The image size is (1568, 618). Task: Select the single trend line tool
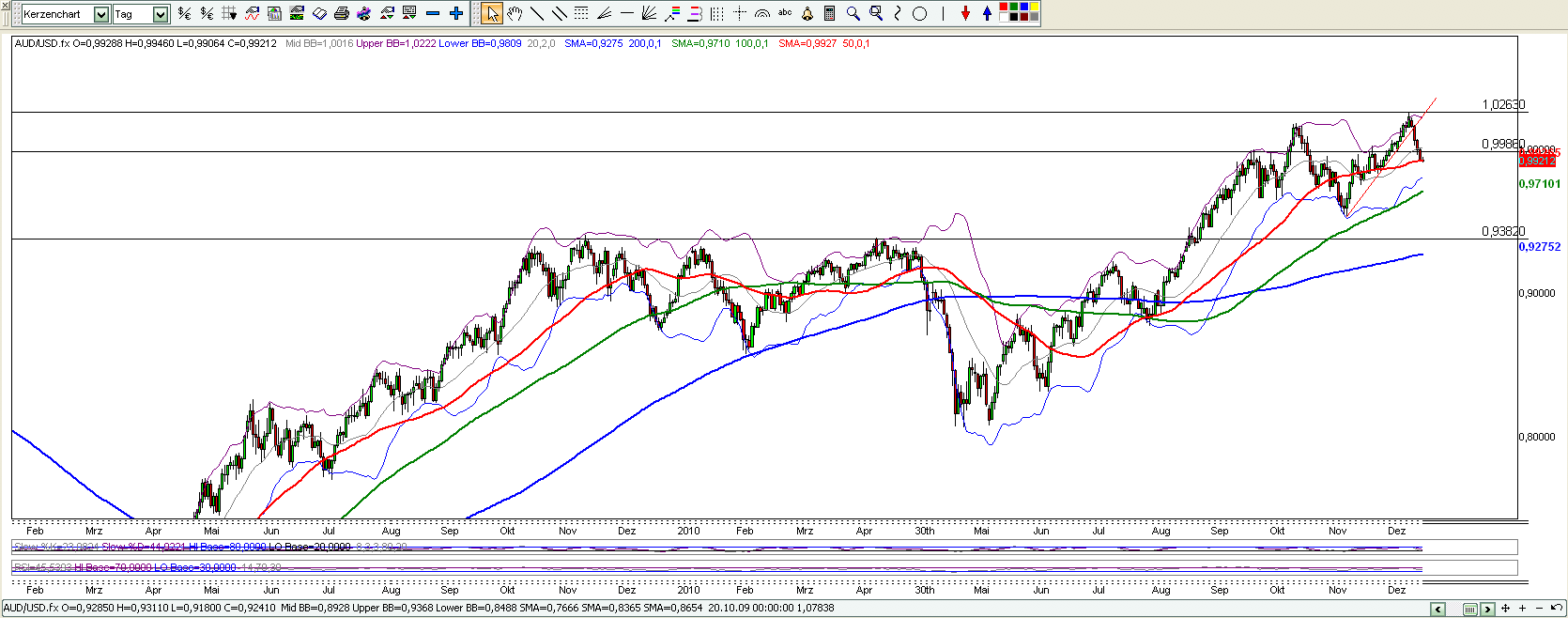(x=537, y=13)
